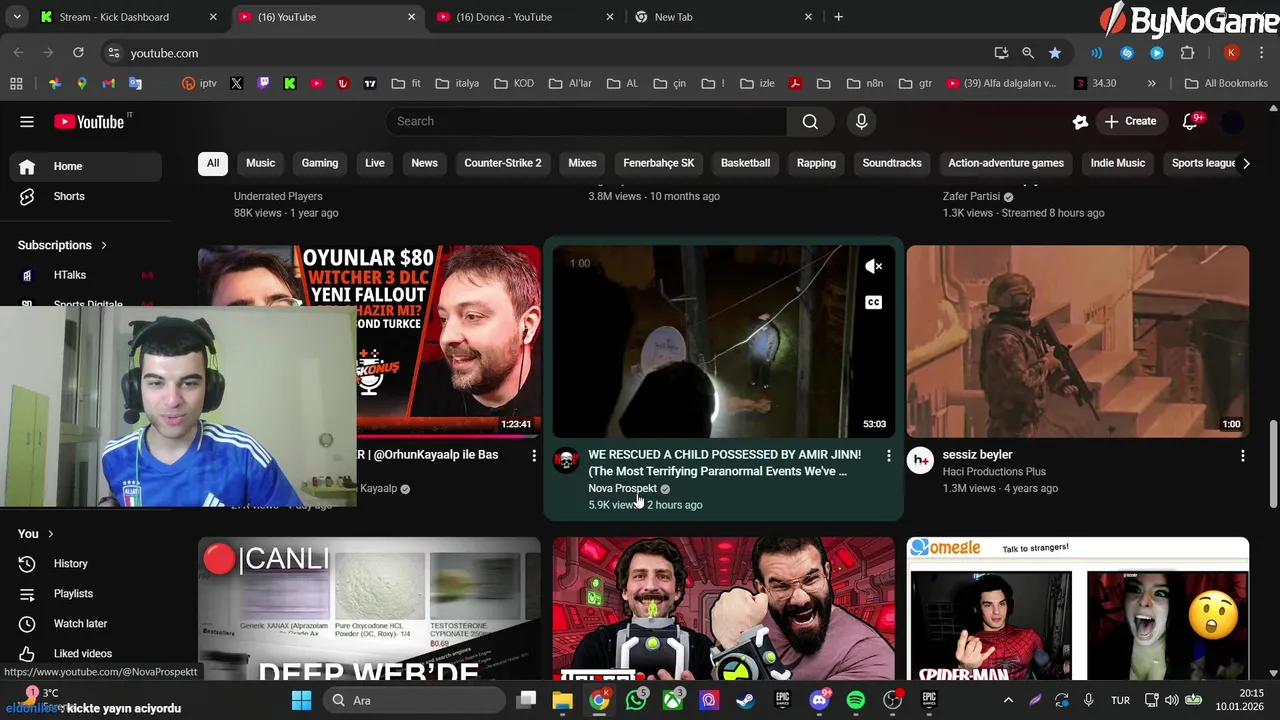
Task: Open the YouTube guide hamburger menu
Action: (x=27, y=122)
